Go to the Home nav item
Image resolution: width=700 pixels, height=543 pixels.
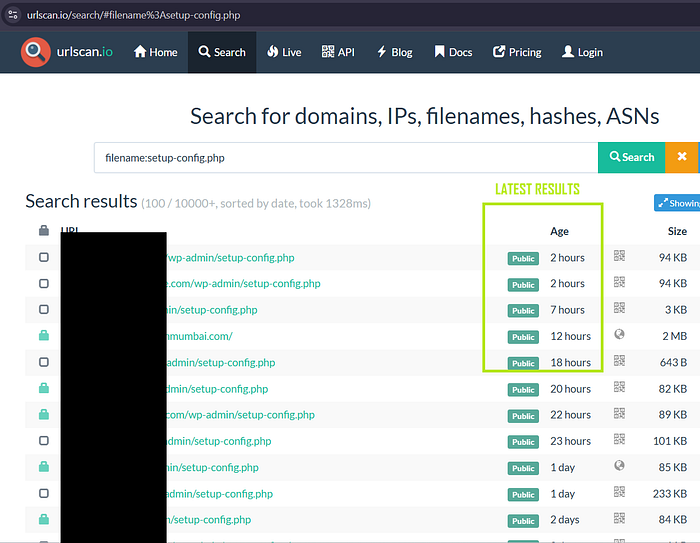point(155,52)
